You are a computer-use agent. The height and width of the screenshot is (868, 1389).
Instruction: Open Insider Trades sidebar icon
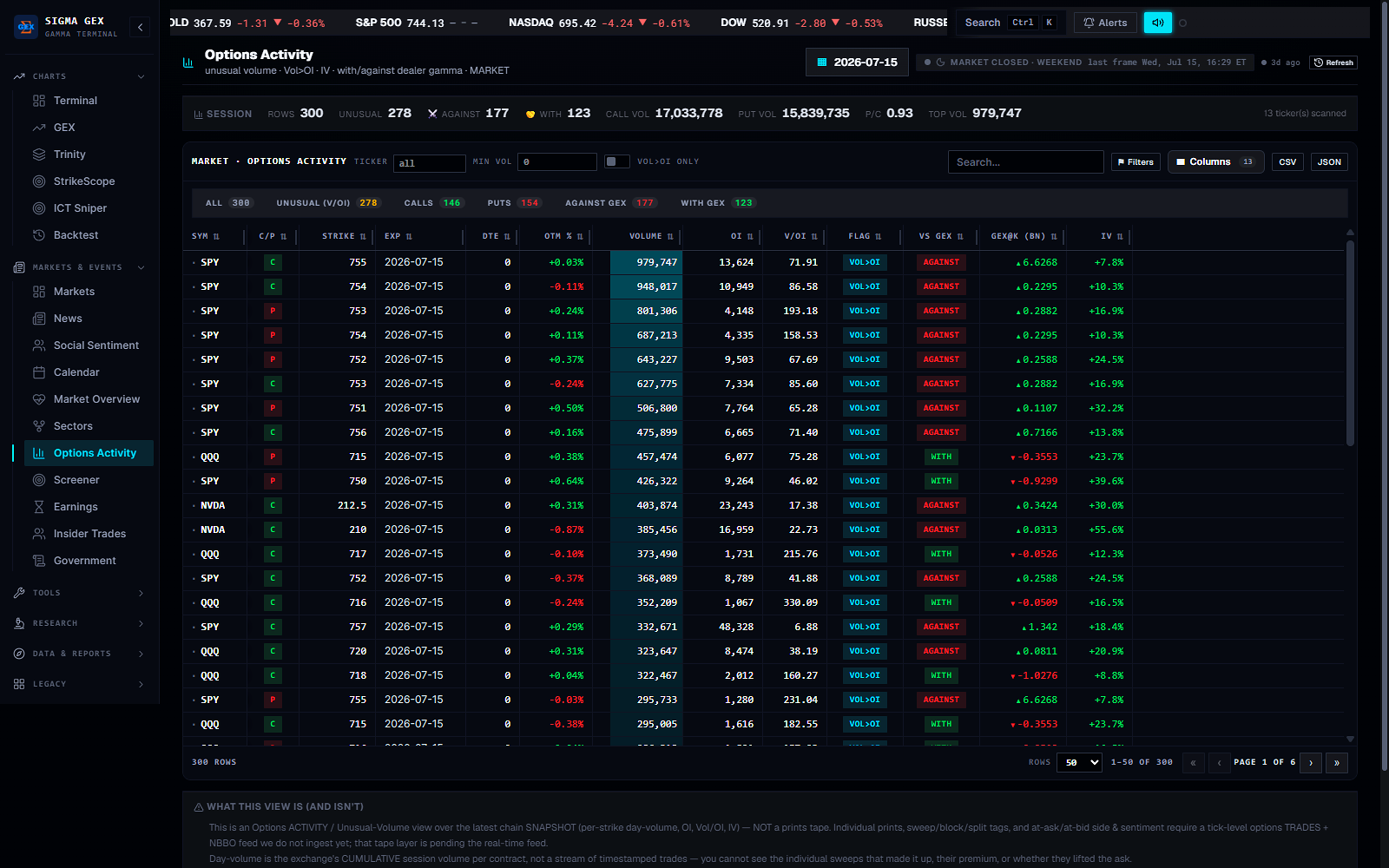[39, 534]
